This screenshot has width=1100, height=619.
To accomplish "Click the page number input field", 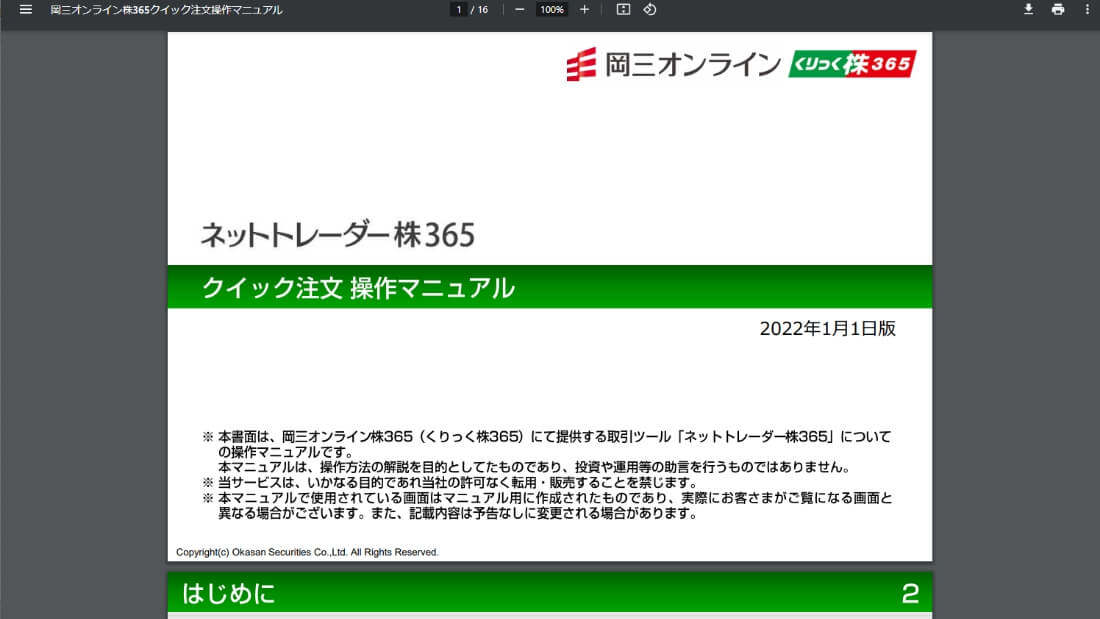I will coord(459,10).
